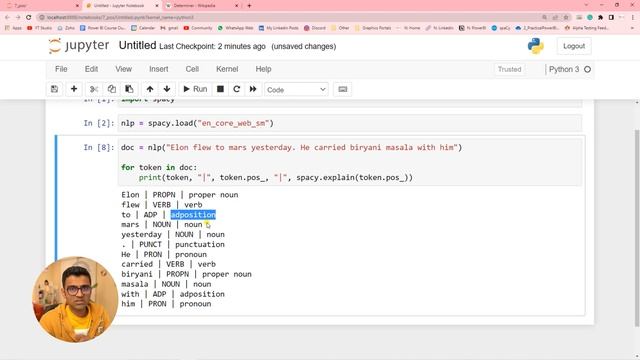The image size is (640, 360).
Task: Click the Jupyter logo
Action: [x=79, y=46]
